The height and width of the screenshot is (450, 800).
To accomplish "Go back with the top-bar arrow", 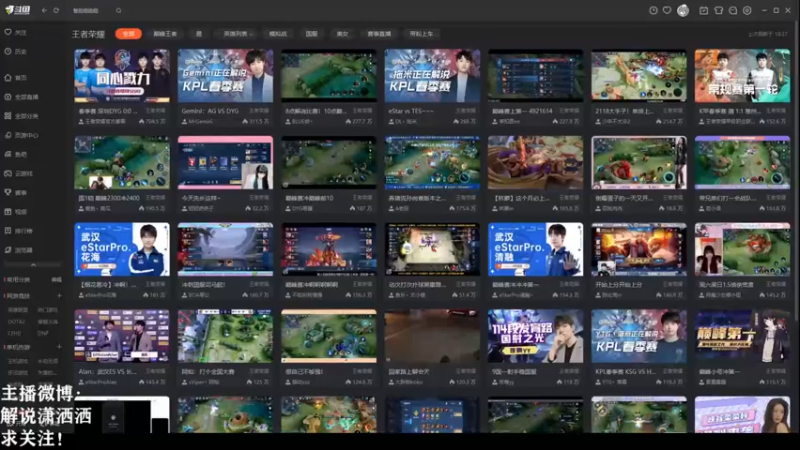I will coord(44,10).
